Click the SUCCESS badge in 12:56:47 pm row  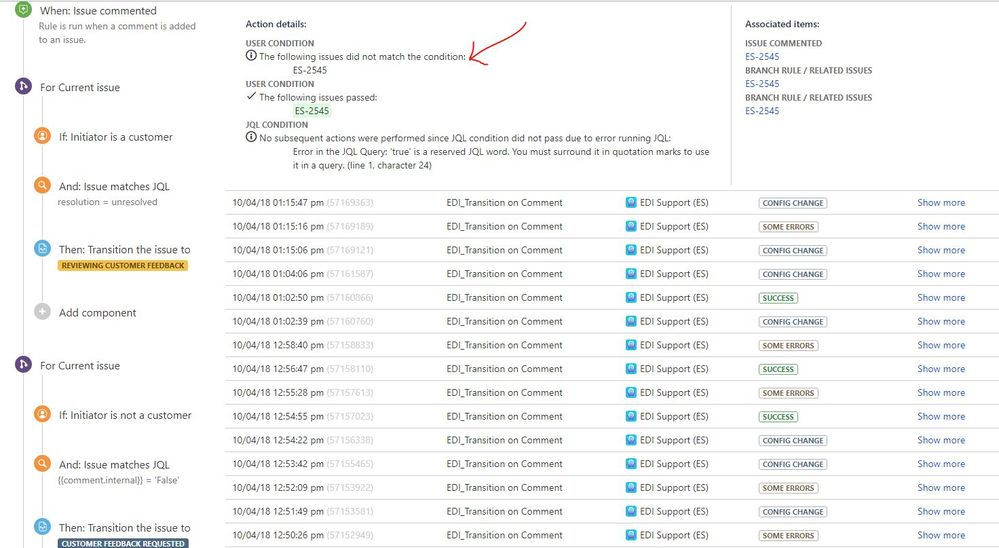pos(778,370)
